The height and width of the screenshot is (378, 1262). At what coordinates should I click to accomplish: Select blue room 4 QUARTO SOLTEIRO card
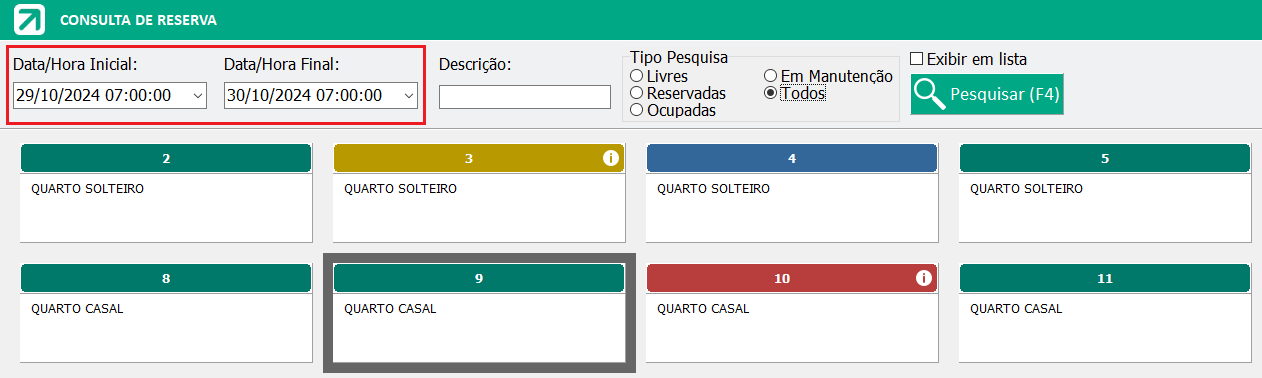[792, 193]
